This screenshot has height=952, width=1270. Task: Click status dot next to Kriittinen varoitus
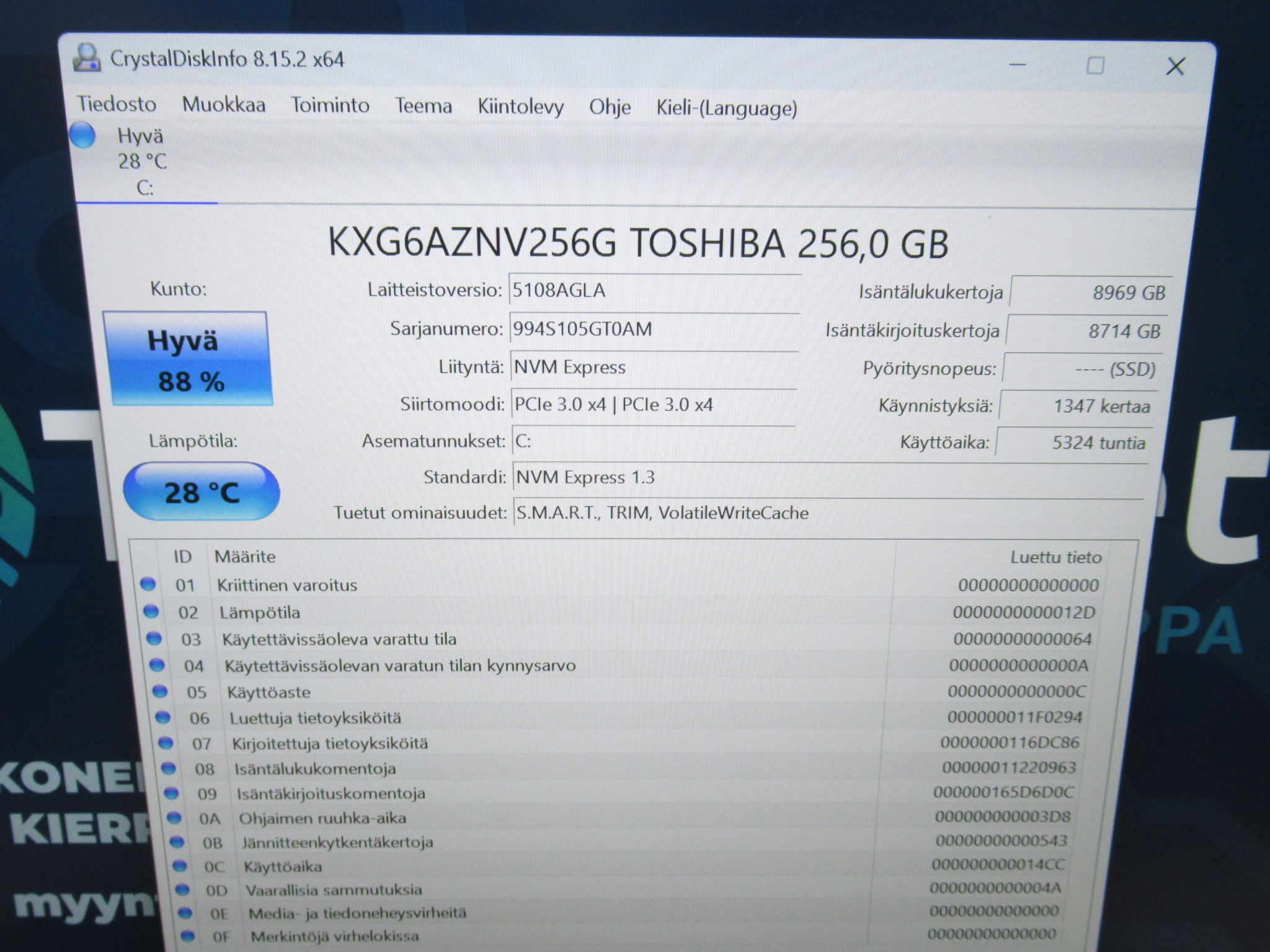click(148, 584)
